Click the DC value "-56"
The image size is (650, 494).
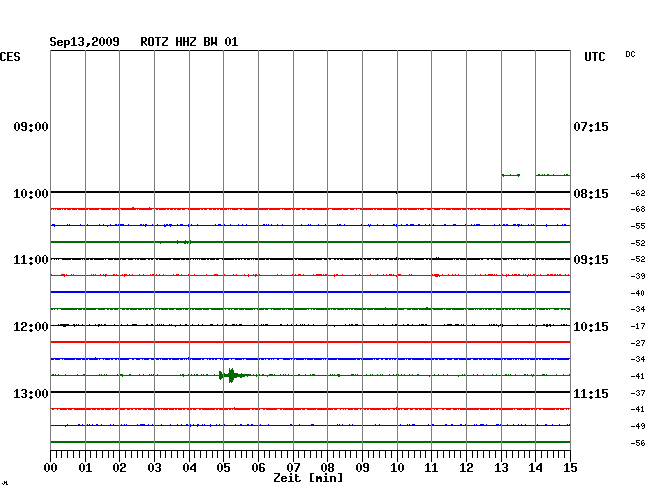(x=638, y=443)
